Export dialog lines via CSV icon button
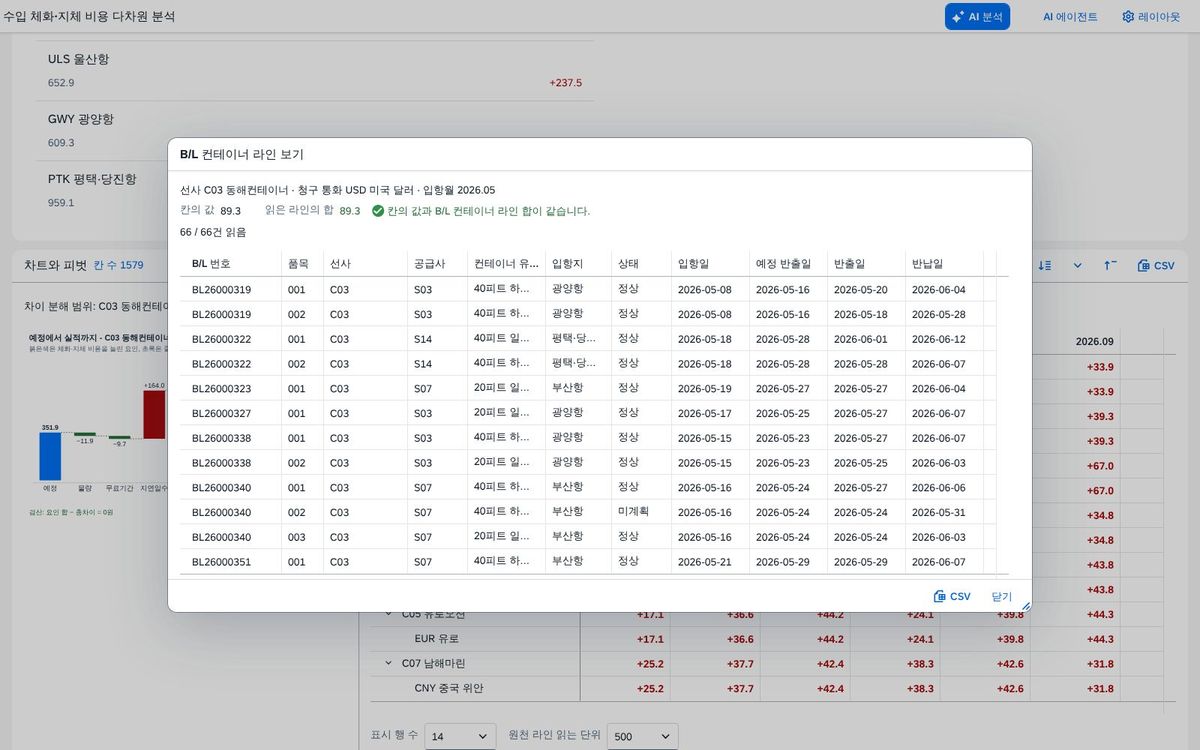Image resolution: width=1200 pixels, height=750 pixels. click(952, 596)
